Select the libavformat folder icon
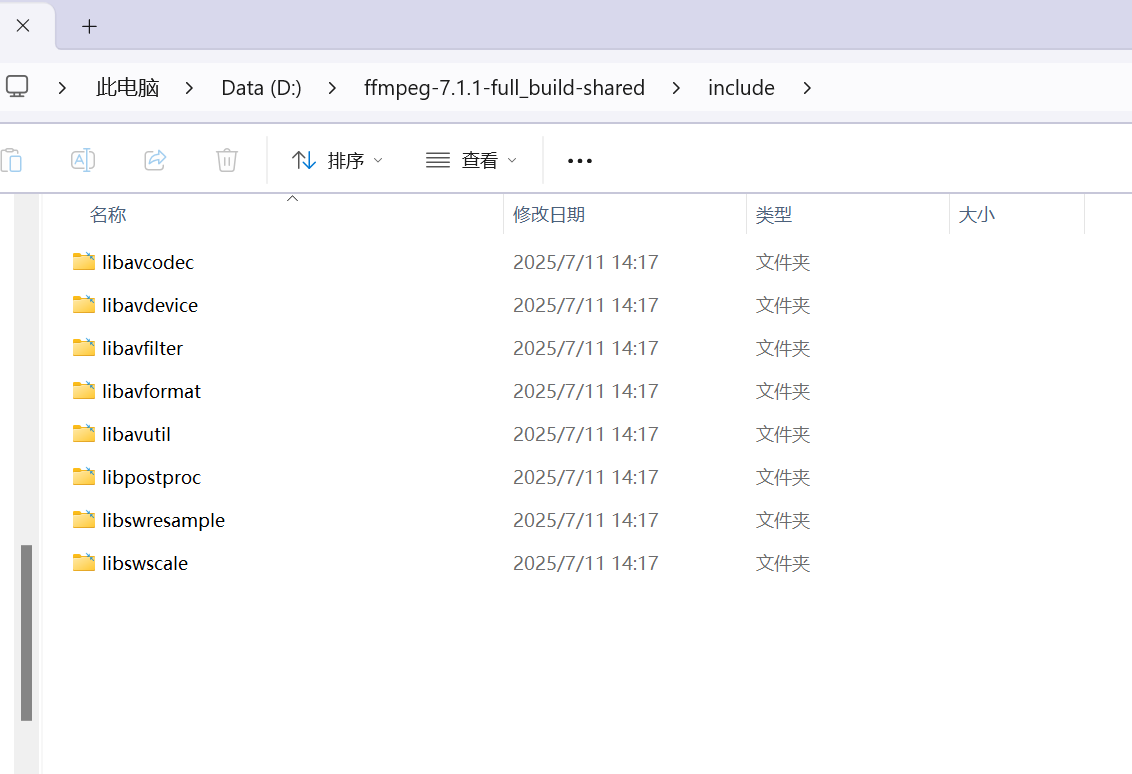Viewport: 1132px width, 774px height. pyautogui.click(x=84, y=391)
